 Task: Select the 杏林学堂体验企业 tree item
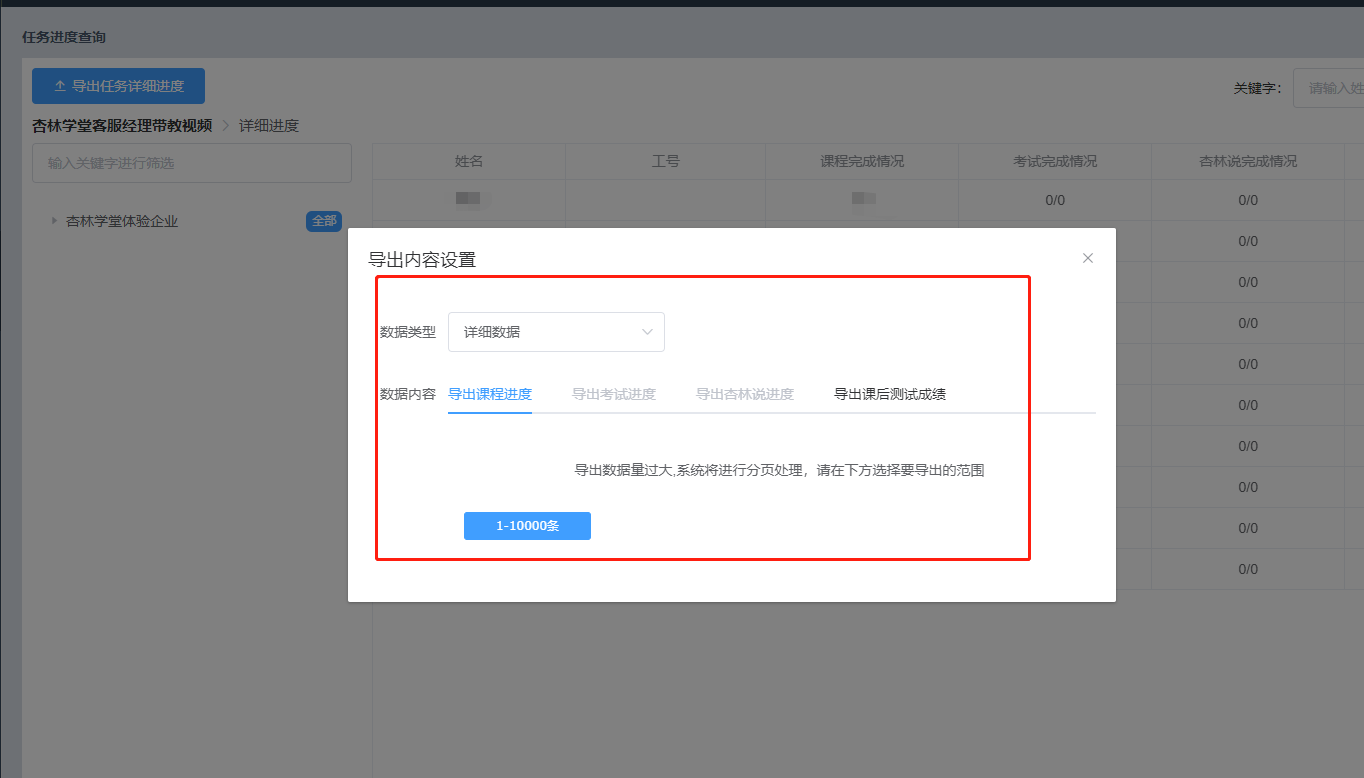pyautogui.click(x=122, y=221)
